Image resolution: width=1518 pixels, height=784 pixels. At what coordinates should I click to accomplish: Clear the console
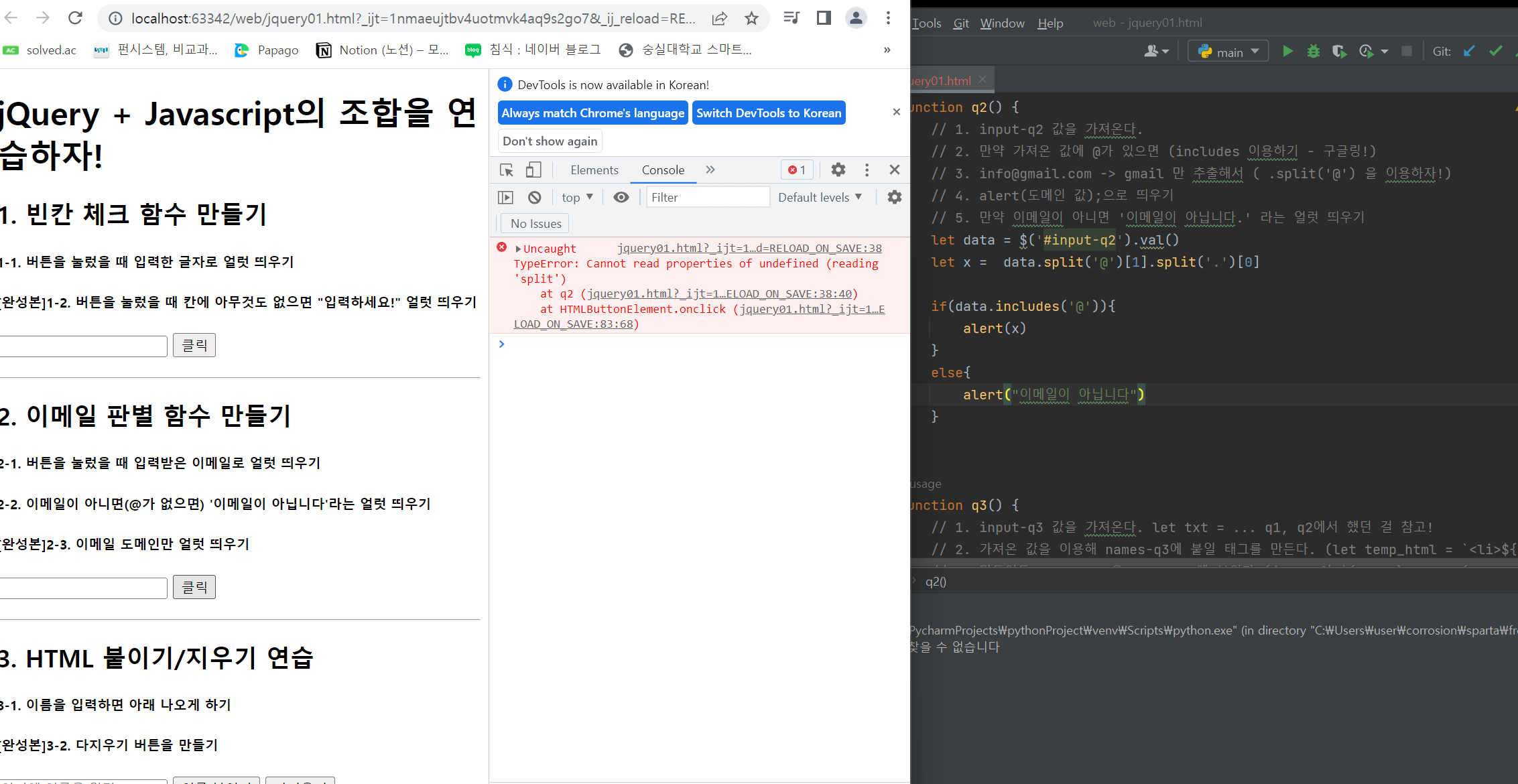[x=534, y=198]
